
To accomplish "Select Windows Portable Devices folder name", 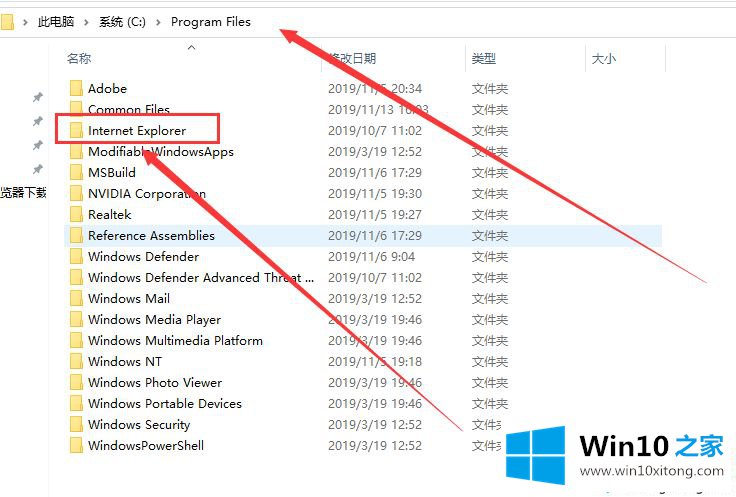I will (165, 404).
